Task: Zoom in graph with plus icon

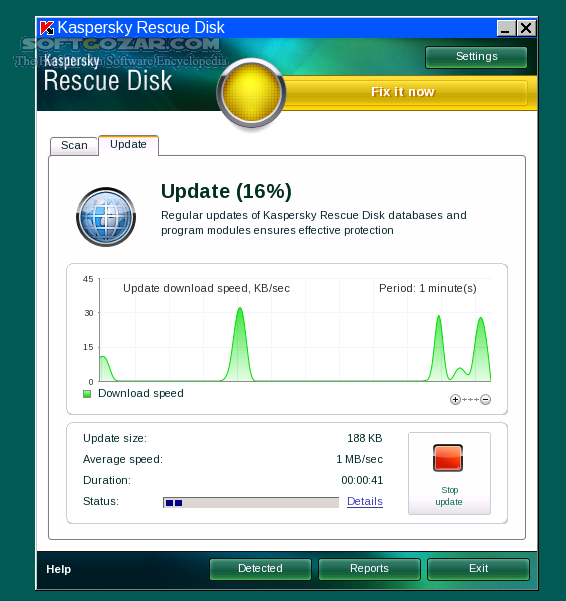Action: (455, 399)
